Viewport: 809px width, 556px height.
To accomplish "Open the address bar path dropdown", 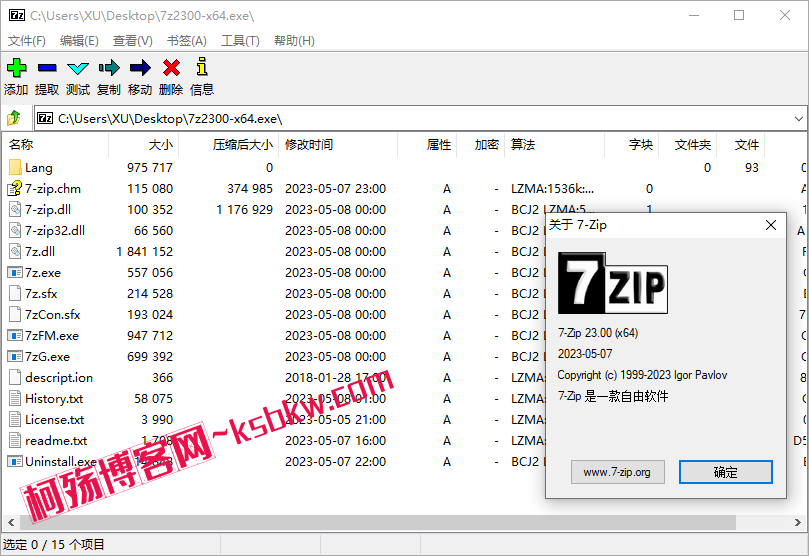I will 799,119.
